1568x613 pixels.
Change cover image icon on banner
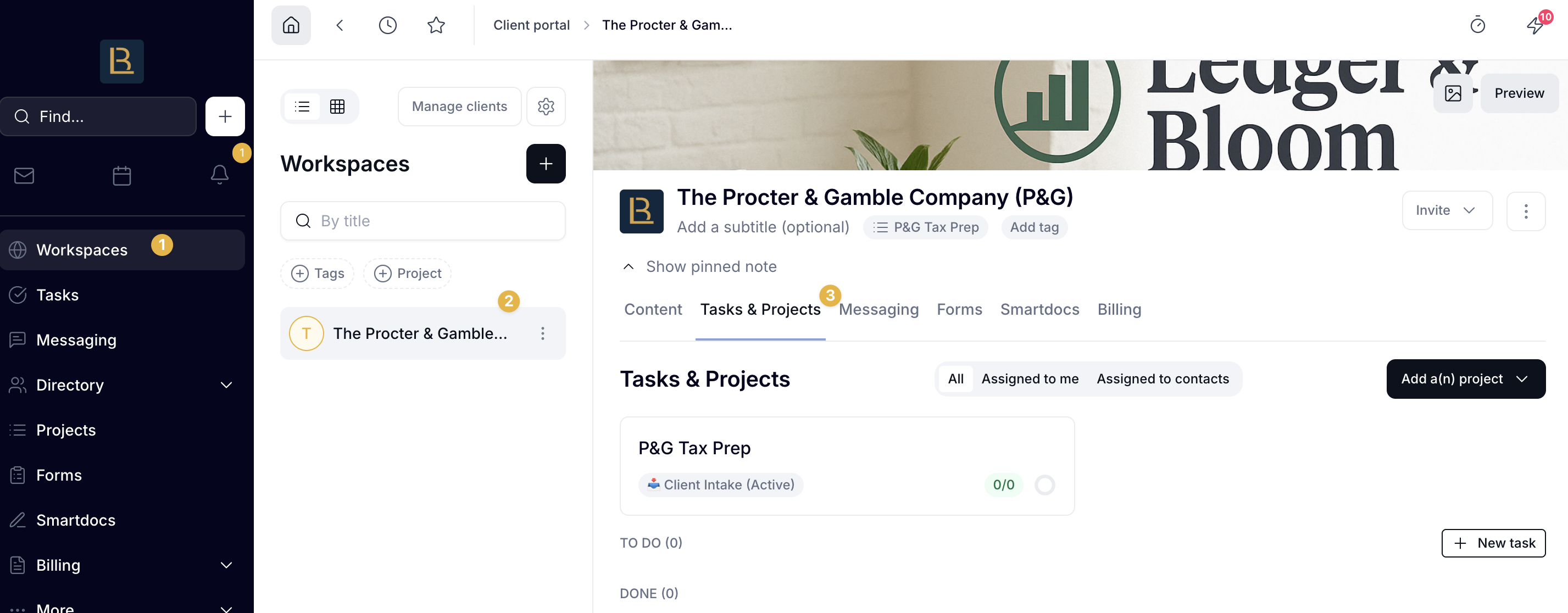(x=1453, y=93)
